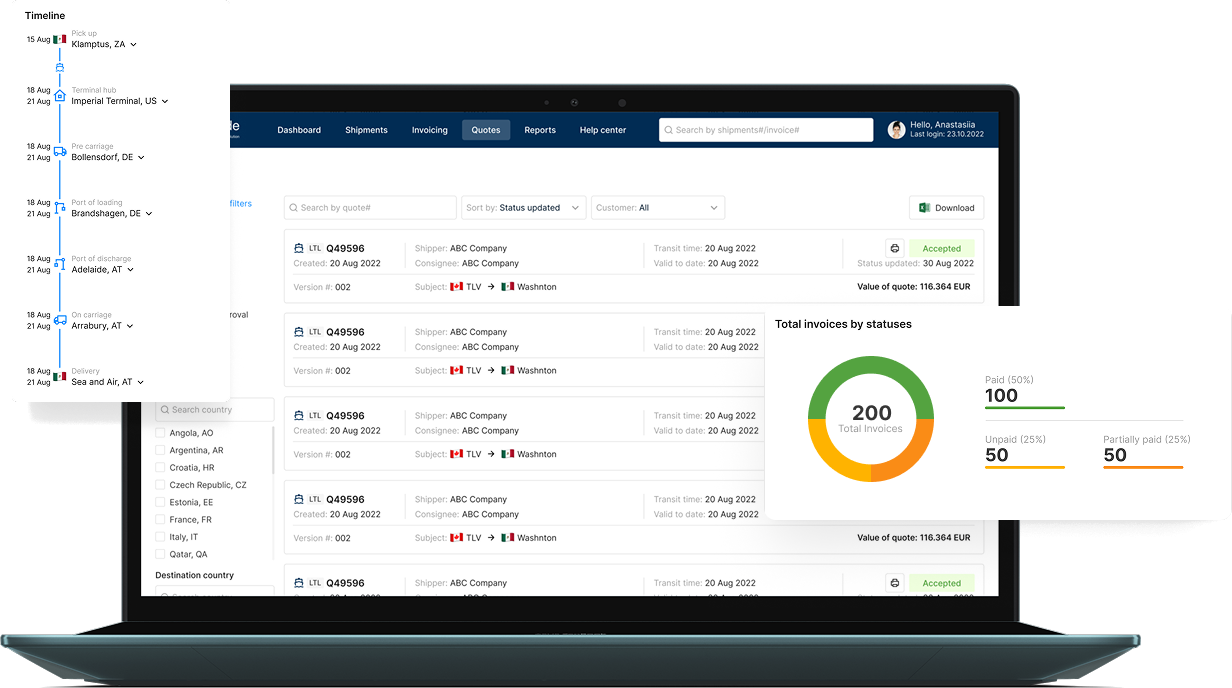Image resolution: width=1232 pixels, height=688 pixels.
Task: Open quote Q49596 in the first row
Action: 345,248
